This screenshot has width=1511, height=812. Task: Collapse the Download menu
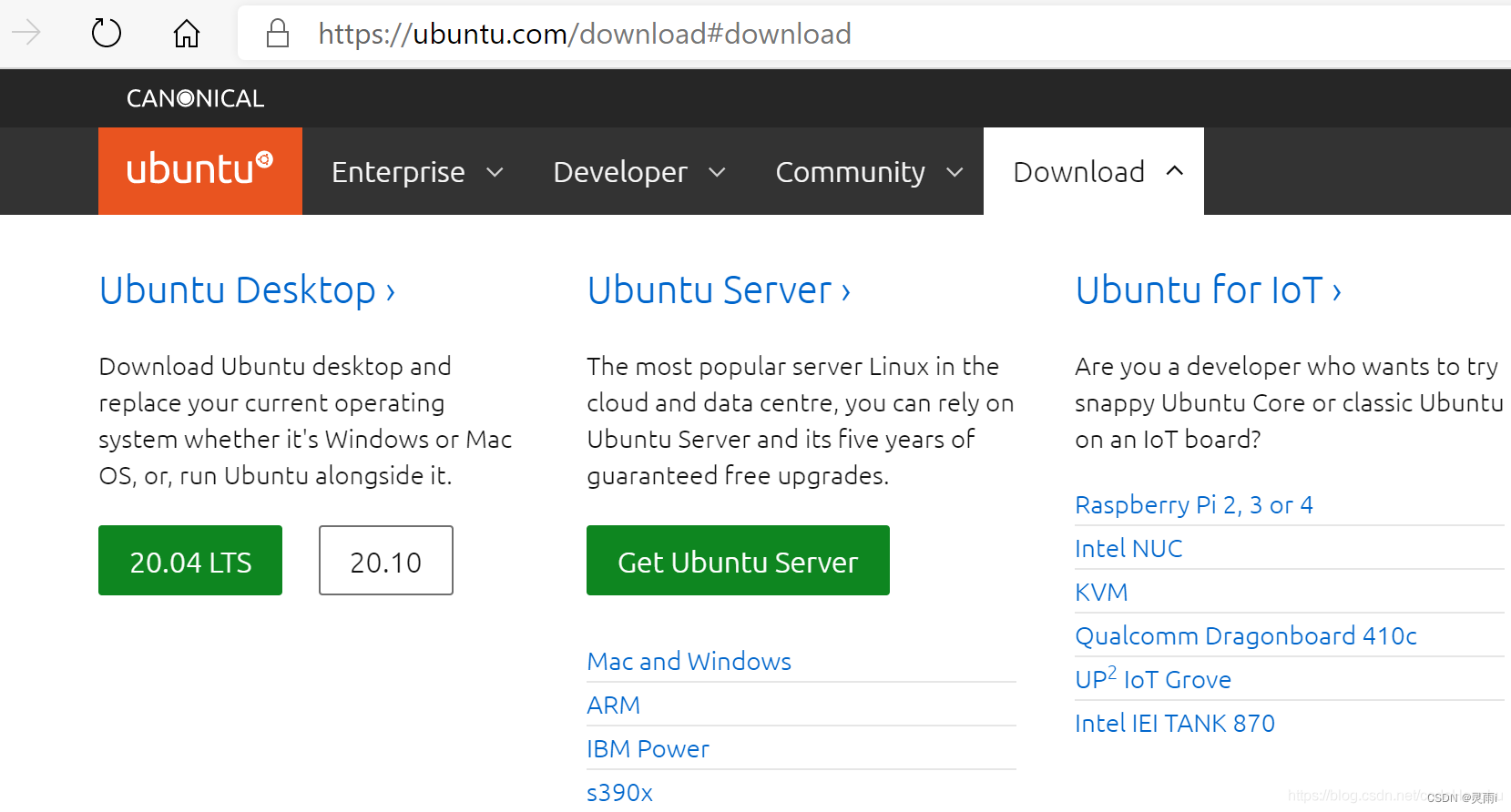click(x=1094, y=172)
